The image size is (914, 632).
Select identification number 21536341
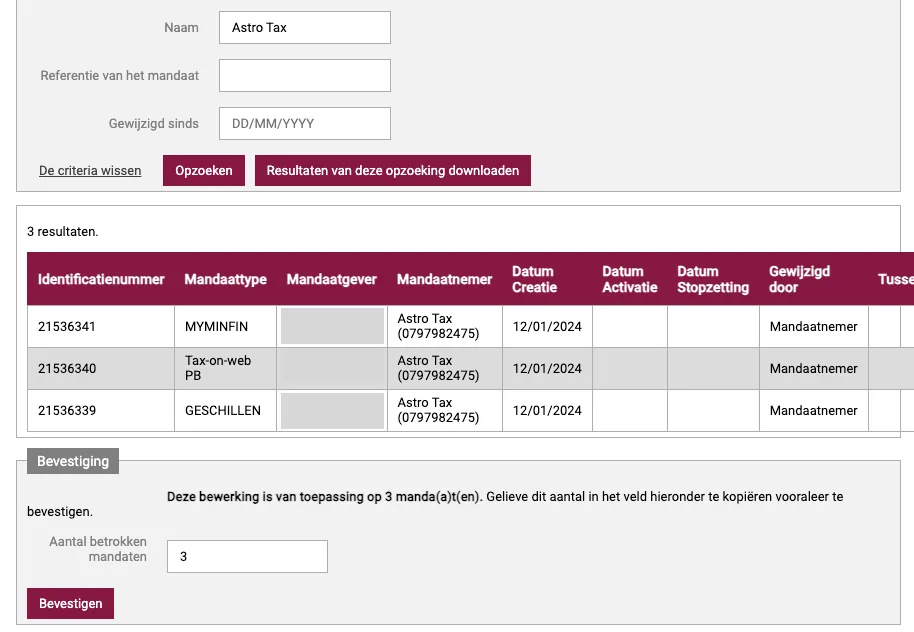click(x=66, y=326)
